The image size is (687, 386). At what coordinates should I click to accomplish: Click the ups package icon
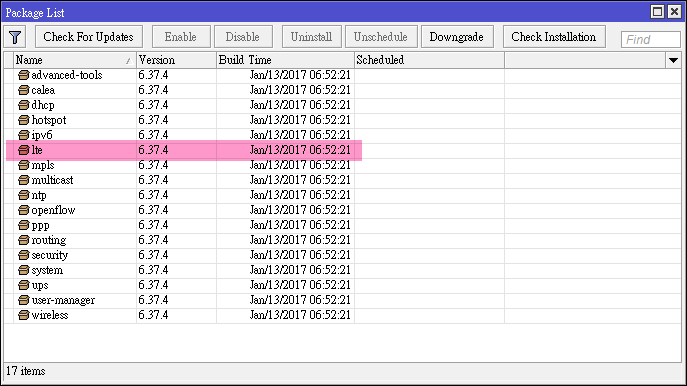tap(24, 285)
